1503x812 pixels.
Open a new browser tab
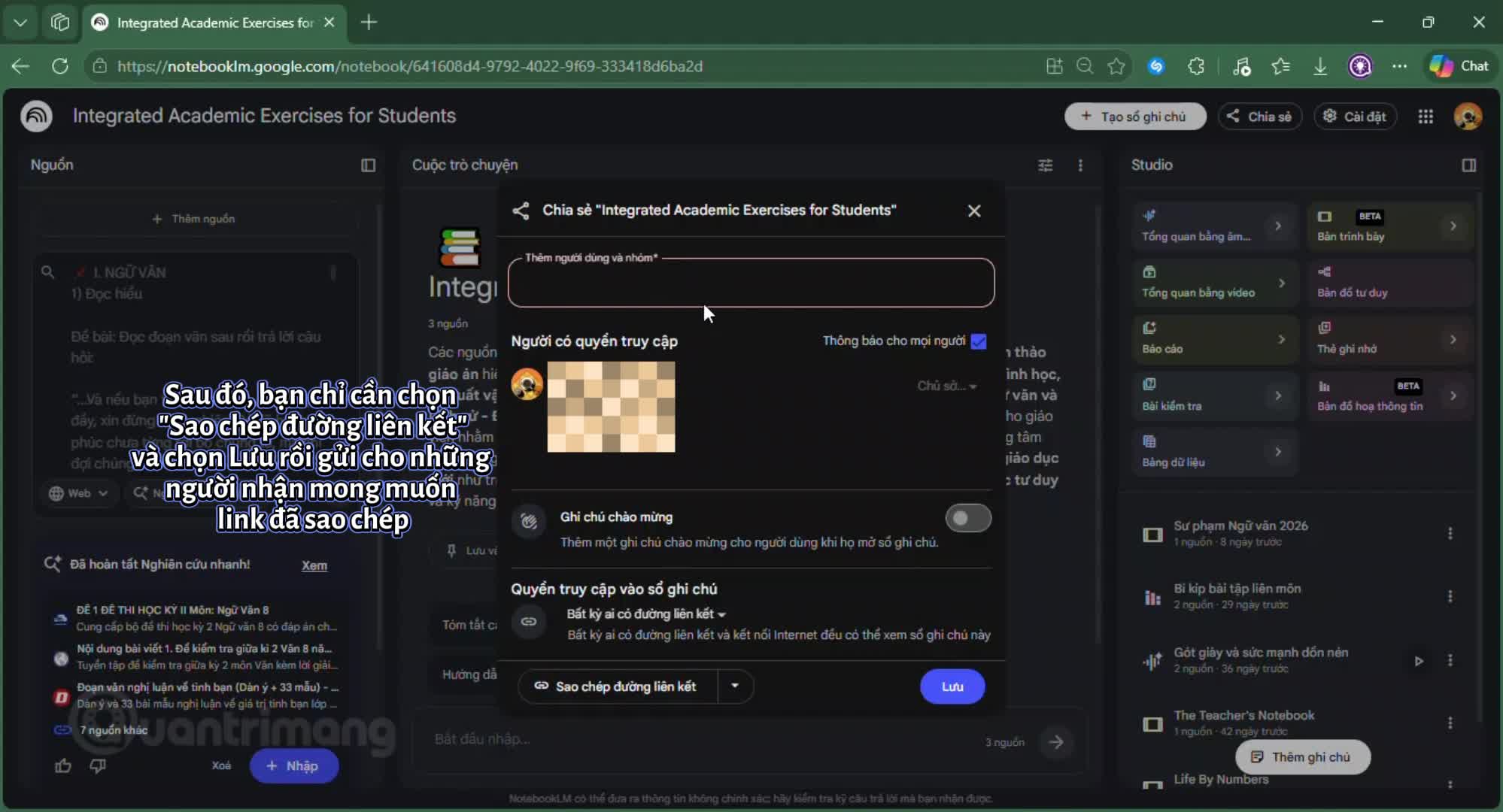tap(369, 23)
